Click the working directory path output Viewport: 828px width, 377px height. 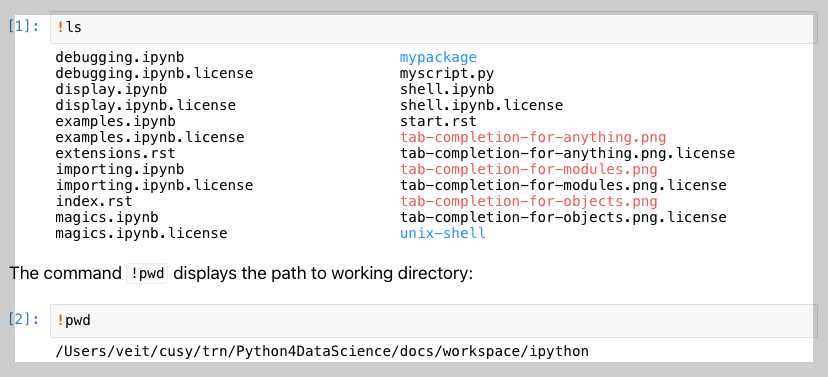pyautogui.click(x=322, y=351)
